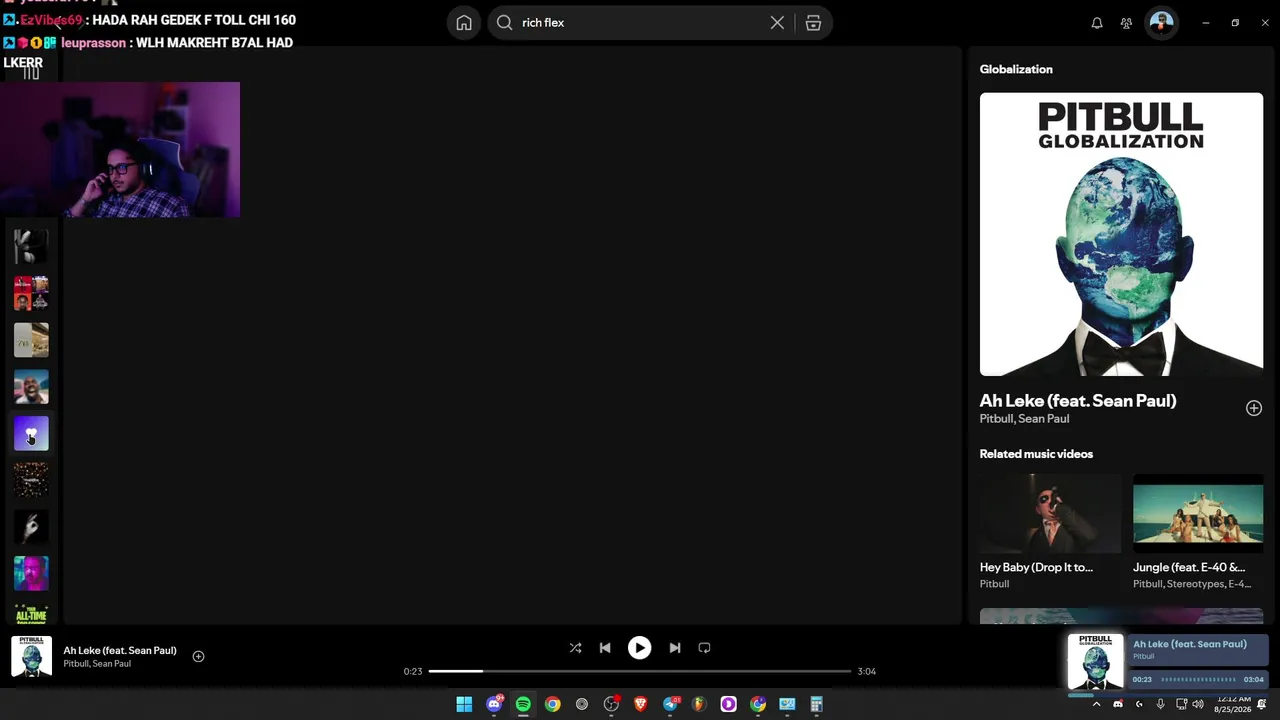
Task: Open the now-playing album thumbnail in the bottom bar
Action: 31,656
